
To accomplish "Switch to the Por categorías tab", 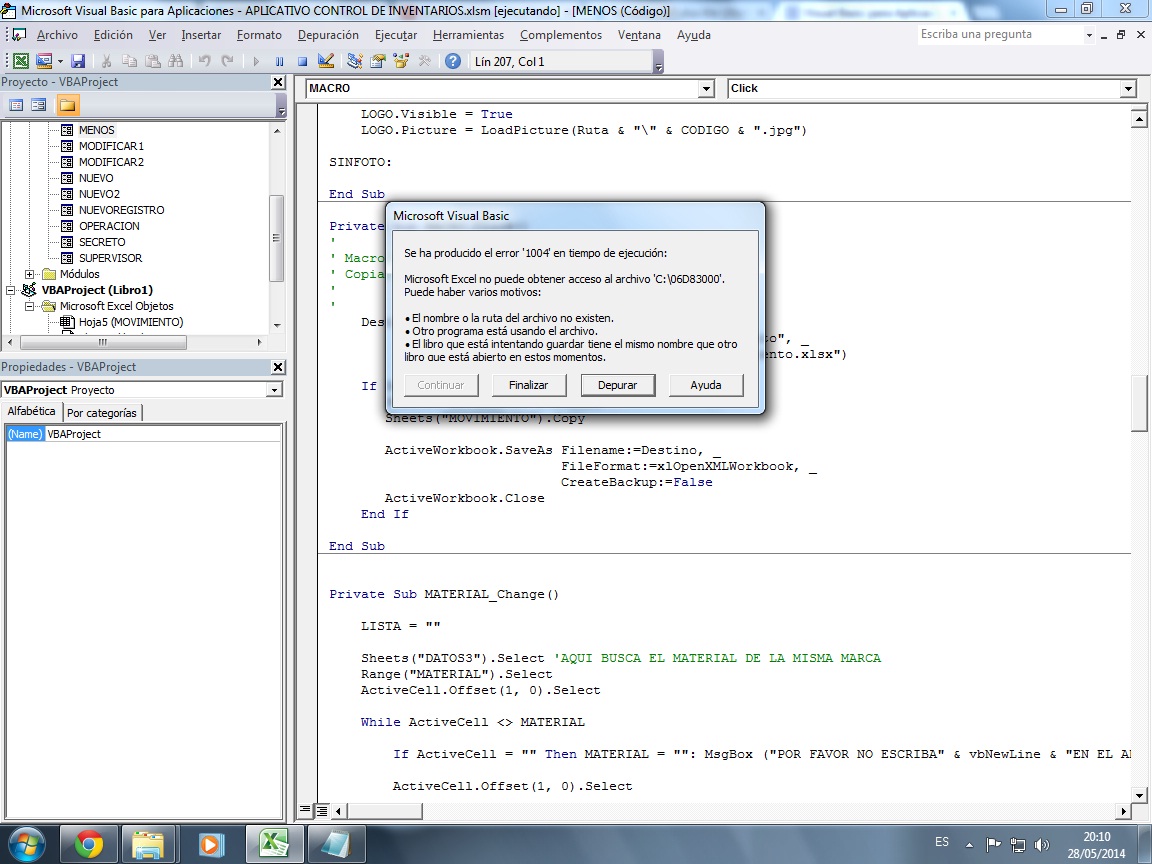I will click(102, 413).
